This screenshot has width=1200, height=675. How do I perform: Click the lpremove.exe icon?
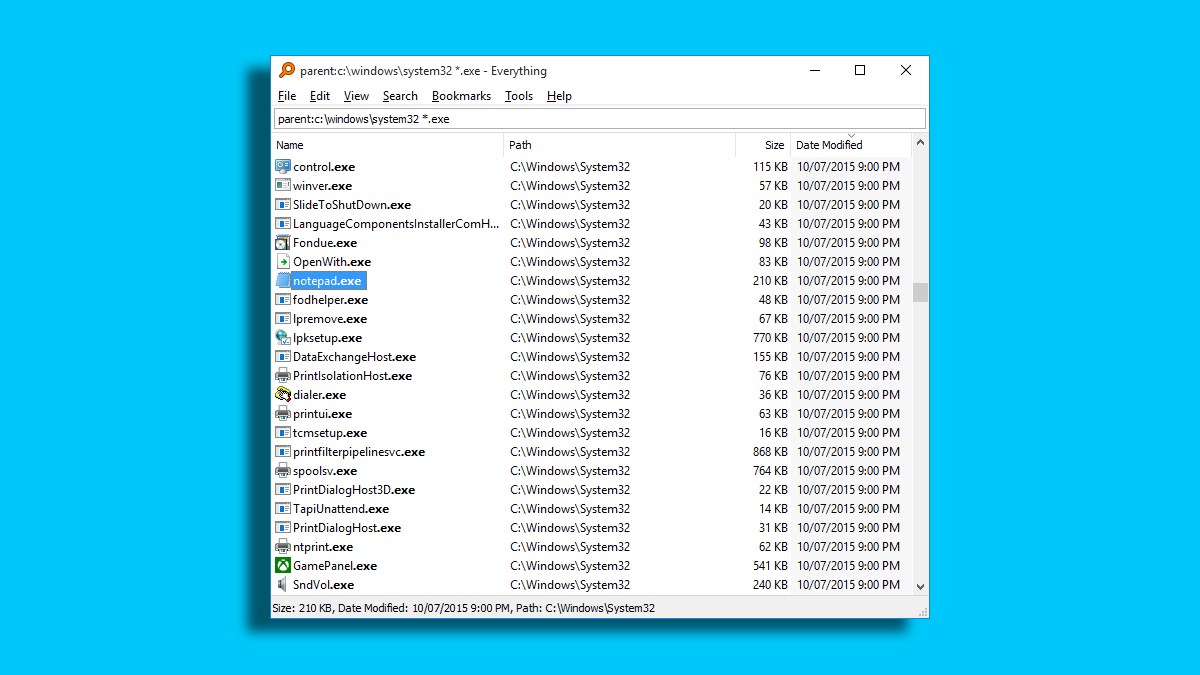click(x=283, y=319)
